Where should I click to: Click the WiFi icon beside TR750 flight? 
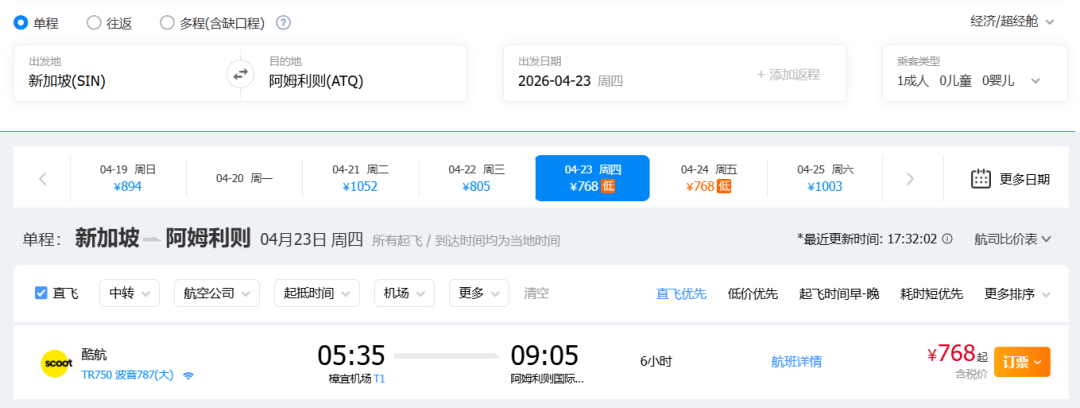click(188, 376)
